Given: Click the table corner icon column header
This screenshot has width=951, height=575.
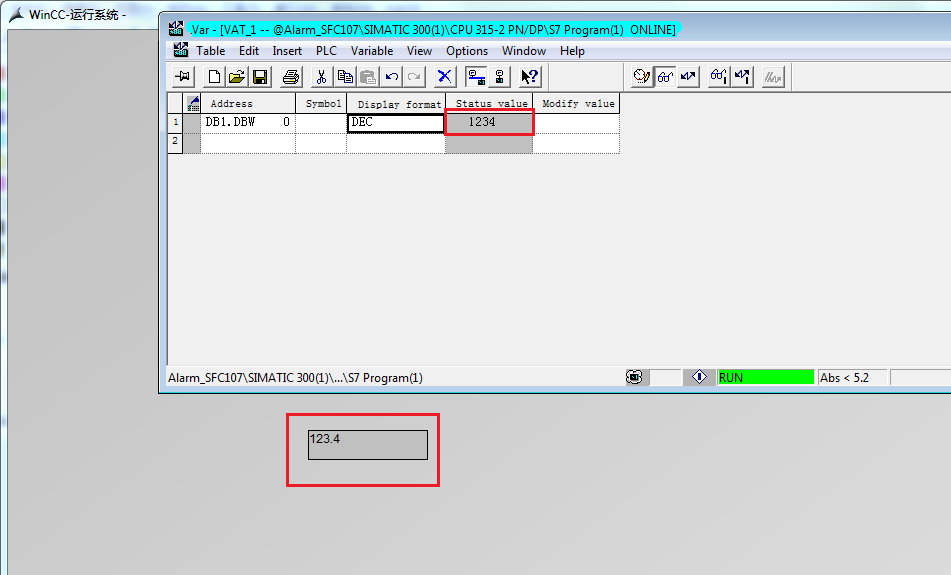Looking at the screenshot, I should point(192,103).
